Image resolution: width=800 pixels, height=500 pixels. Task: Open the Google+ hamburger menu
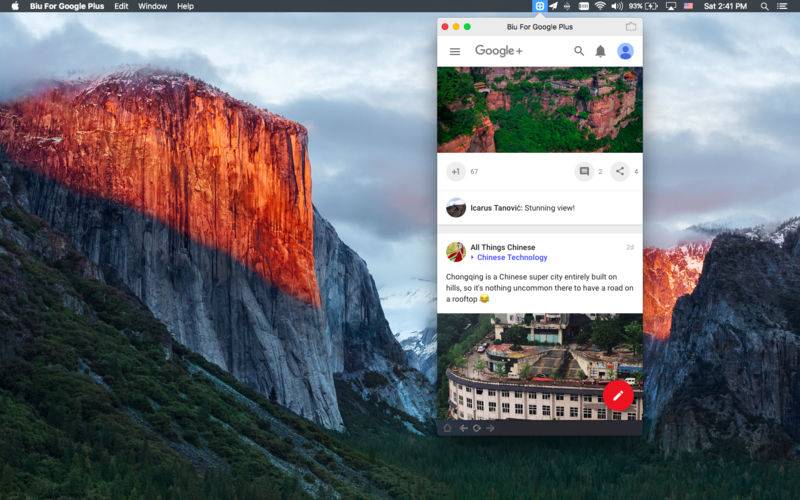click(455, 52)
